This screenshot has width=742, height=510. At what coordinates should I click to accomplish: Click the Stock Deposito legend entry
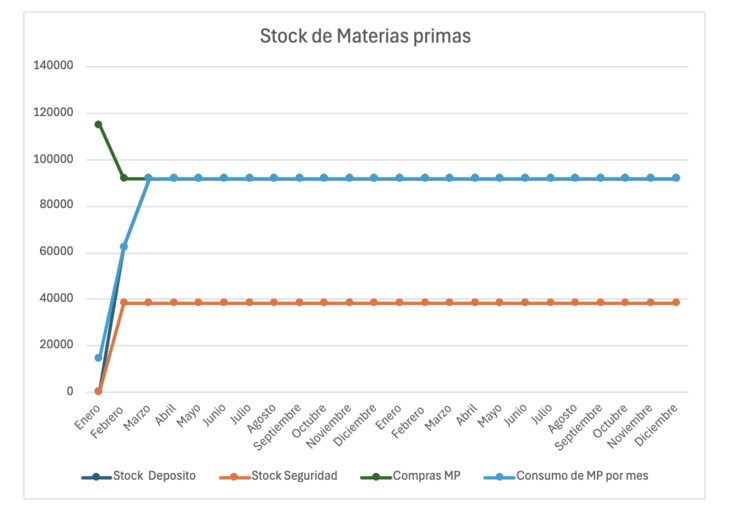[x=154, y=476]
